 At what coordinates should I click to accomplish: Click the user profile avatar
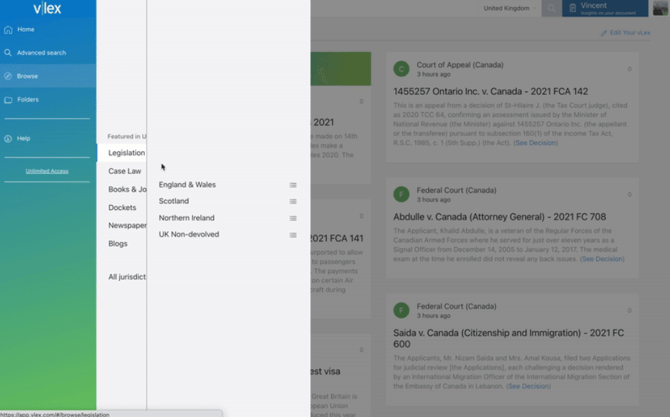click(x=660, y=8)
